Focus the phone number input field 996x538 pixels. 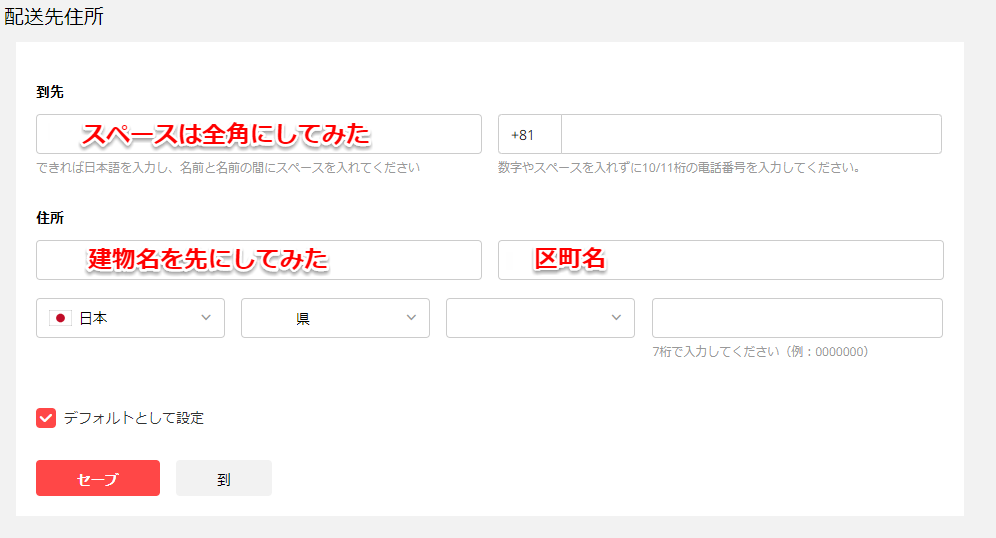click(751, 134)
